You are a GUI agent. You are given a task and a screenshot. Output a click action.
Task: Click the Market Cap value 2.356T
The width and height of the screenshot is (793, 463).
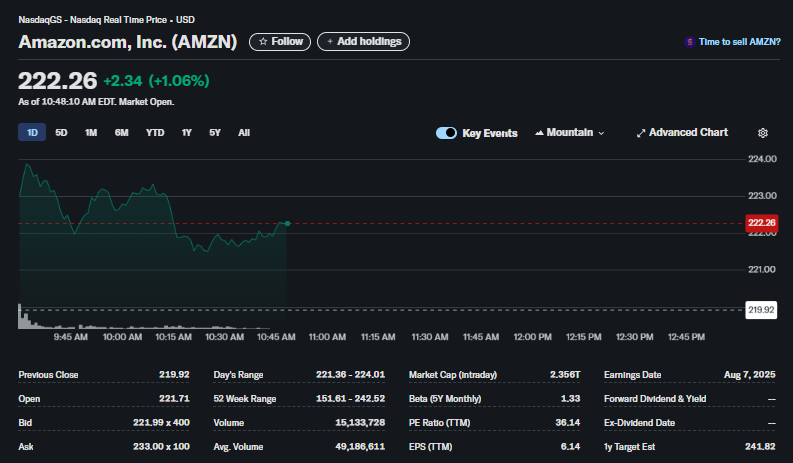tap(565, 374)
